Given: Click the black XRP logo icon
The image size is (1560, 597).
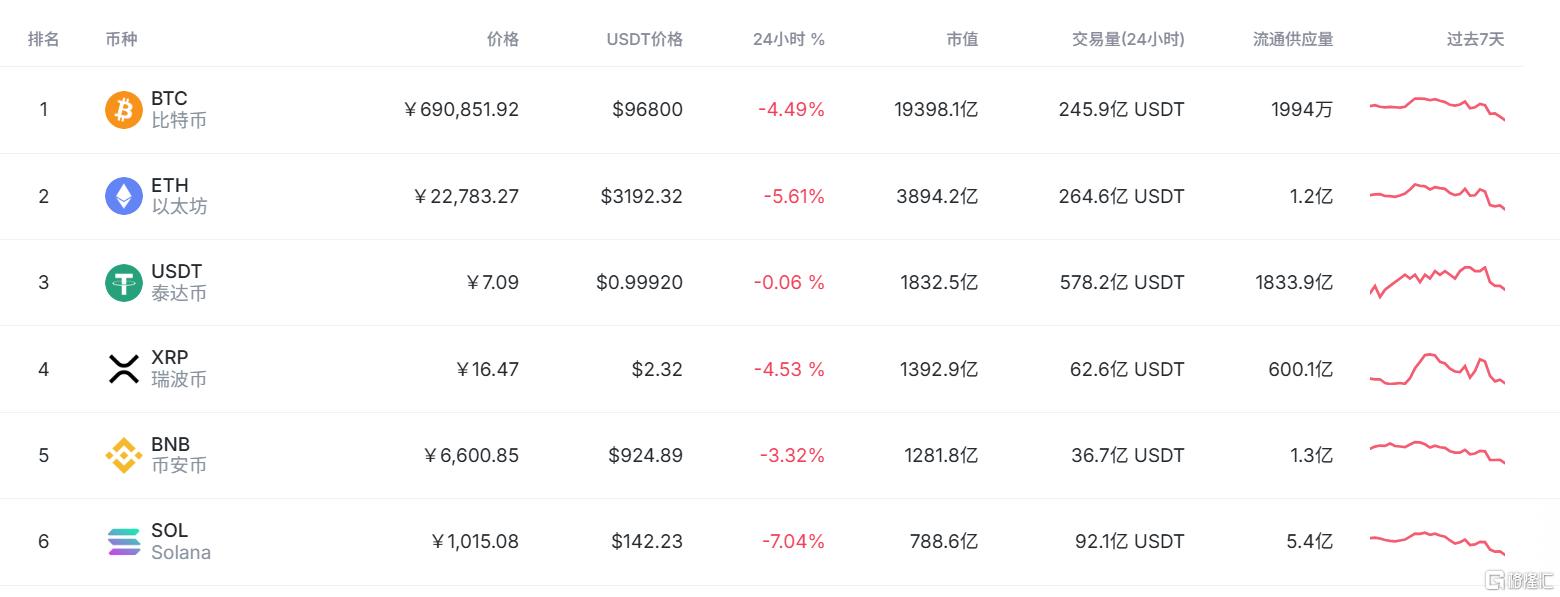Looking at the screenshot, I should click(124, 369).
